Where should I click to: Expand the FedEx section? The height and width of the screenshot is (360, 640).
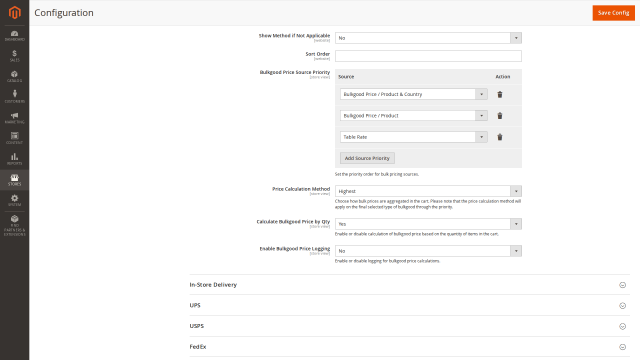tap(409, 347)
